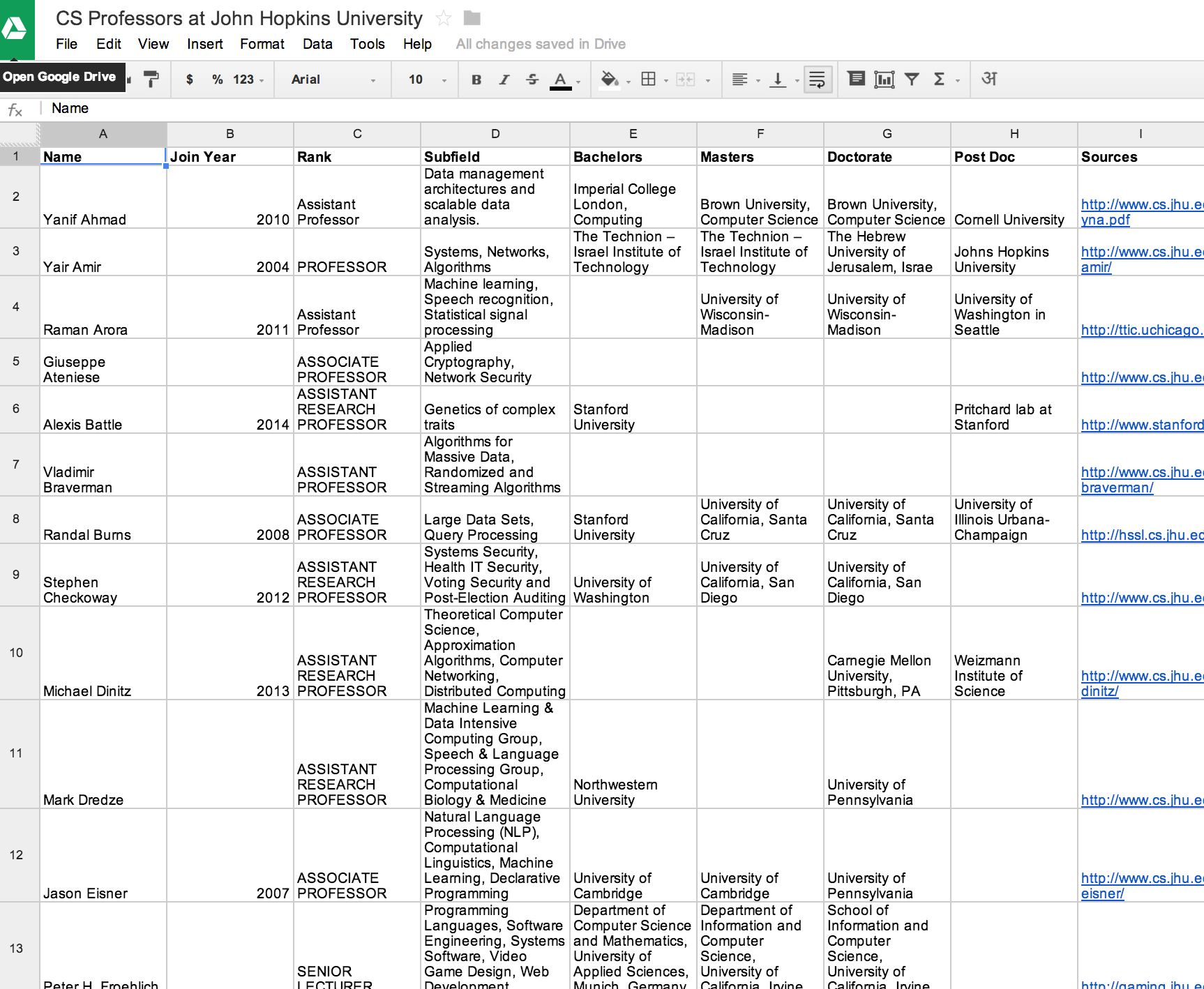Viewport: 1204px width, 989px height.
Task: Expand the text color dropdown arrow
Action: (578, 82)
